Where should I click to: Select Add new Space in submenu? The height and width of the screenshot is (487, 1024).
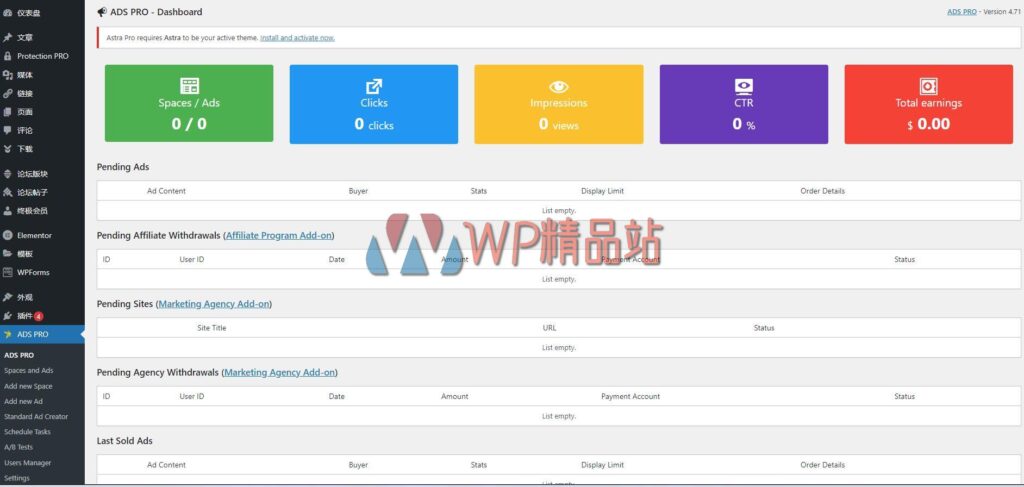tap(28, 386)
